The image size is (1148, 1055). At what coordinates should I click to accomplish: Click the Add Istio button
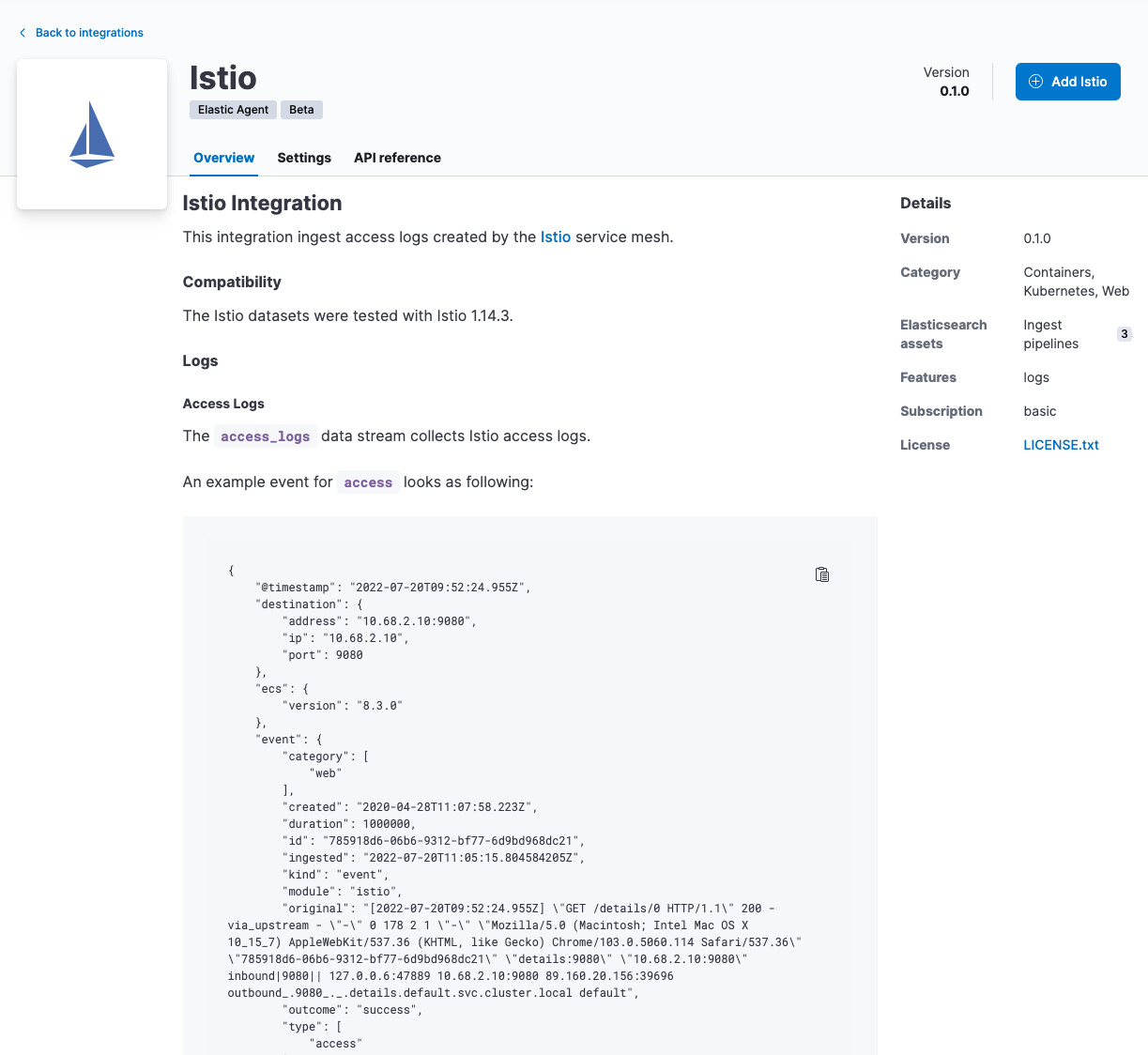tap(1067, 82)
